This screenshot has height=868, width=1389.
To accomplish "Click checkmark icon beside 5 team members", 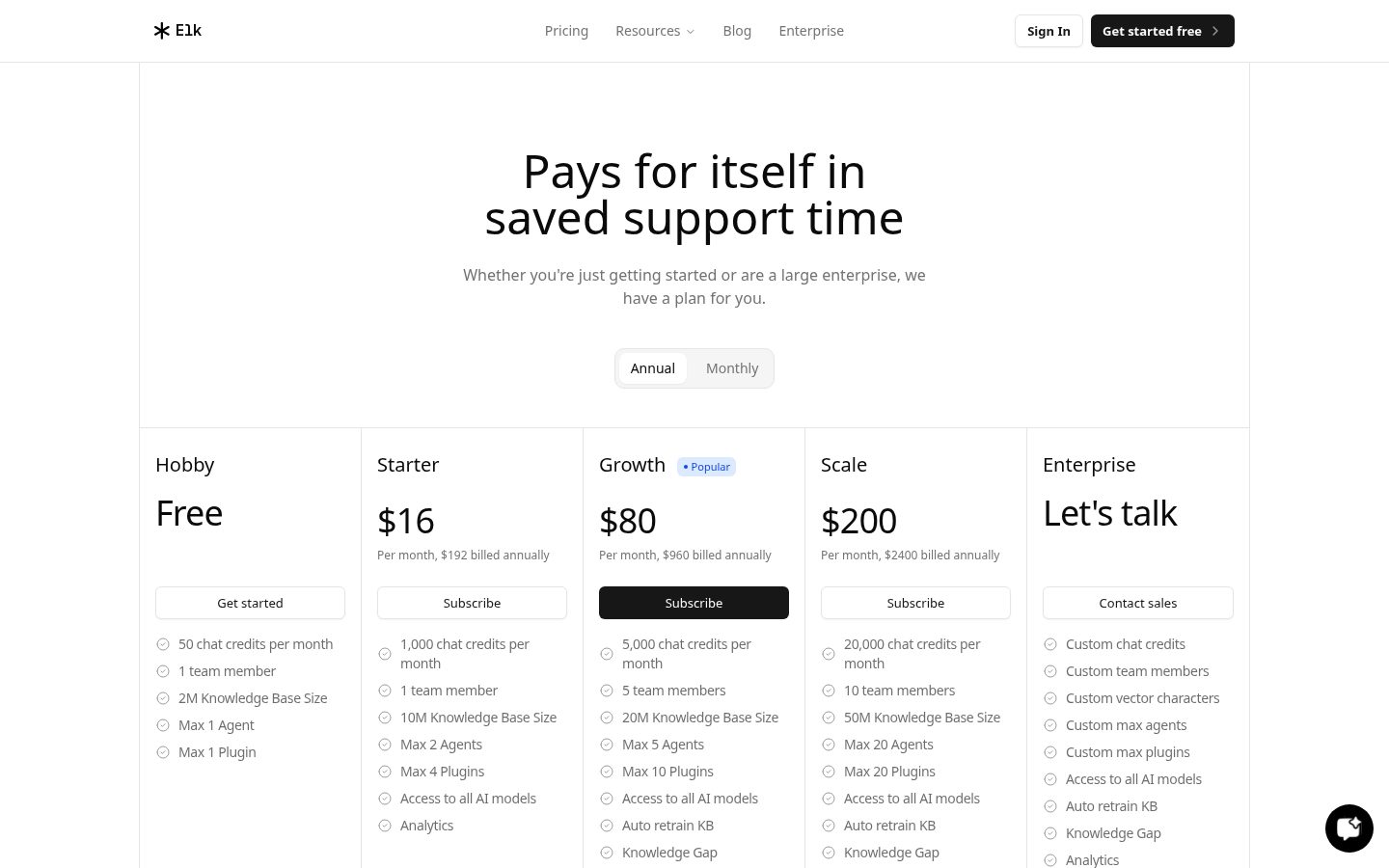I will click(x=607, y=691).
